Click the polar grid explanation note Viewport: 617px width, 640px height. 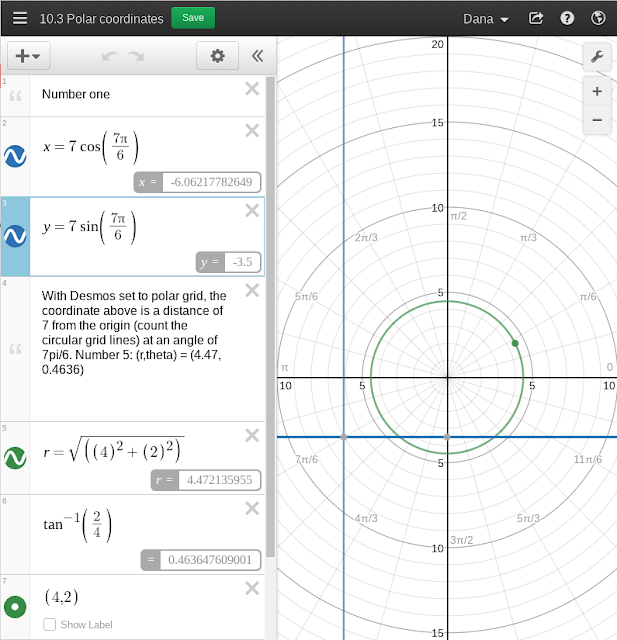tap(134, 333)
